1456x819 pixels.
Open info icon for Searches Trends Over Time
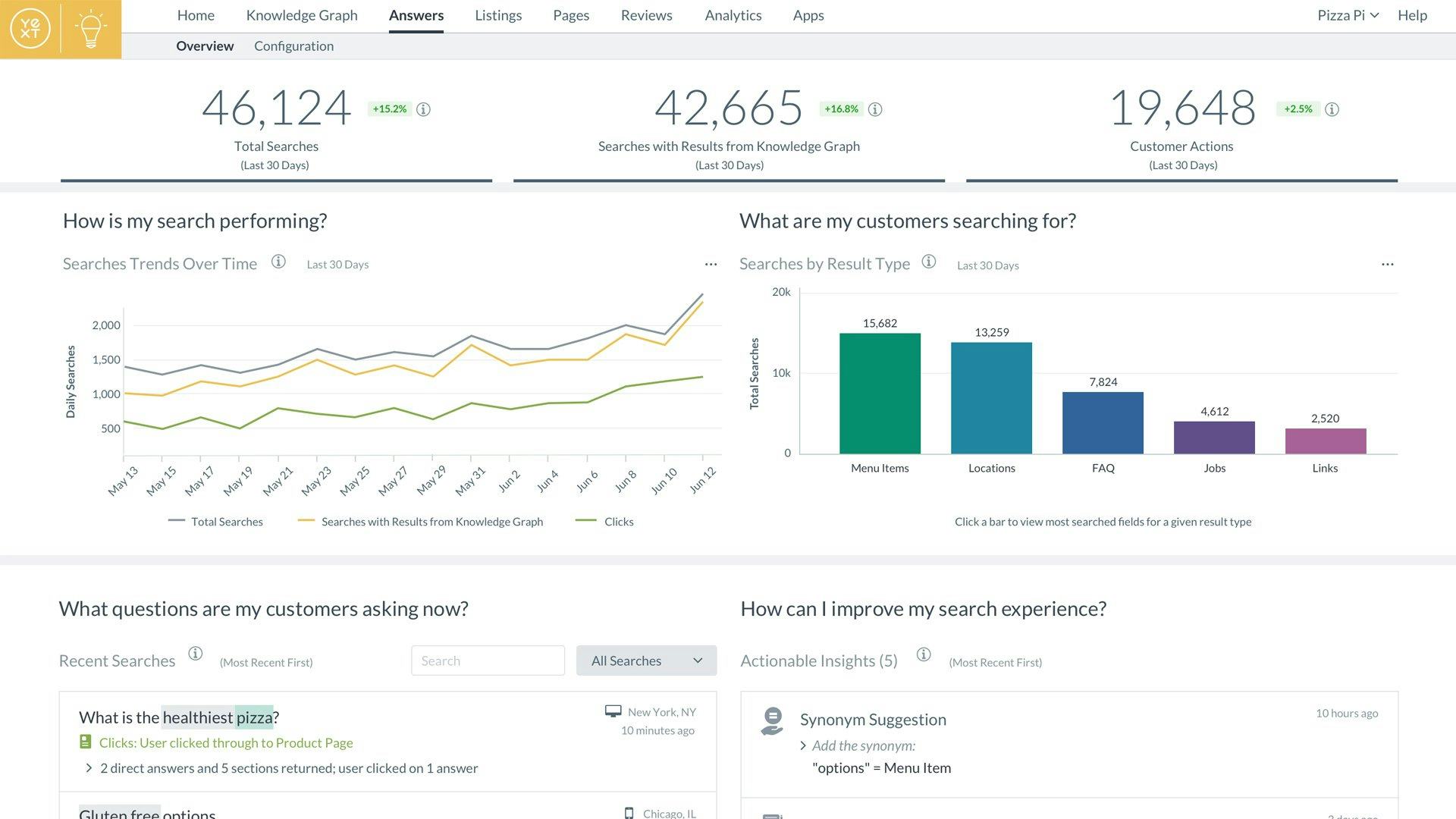click(278, 262)
